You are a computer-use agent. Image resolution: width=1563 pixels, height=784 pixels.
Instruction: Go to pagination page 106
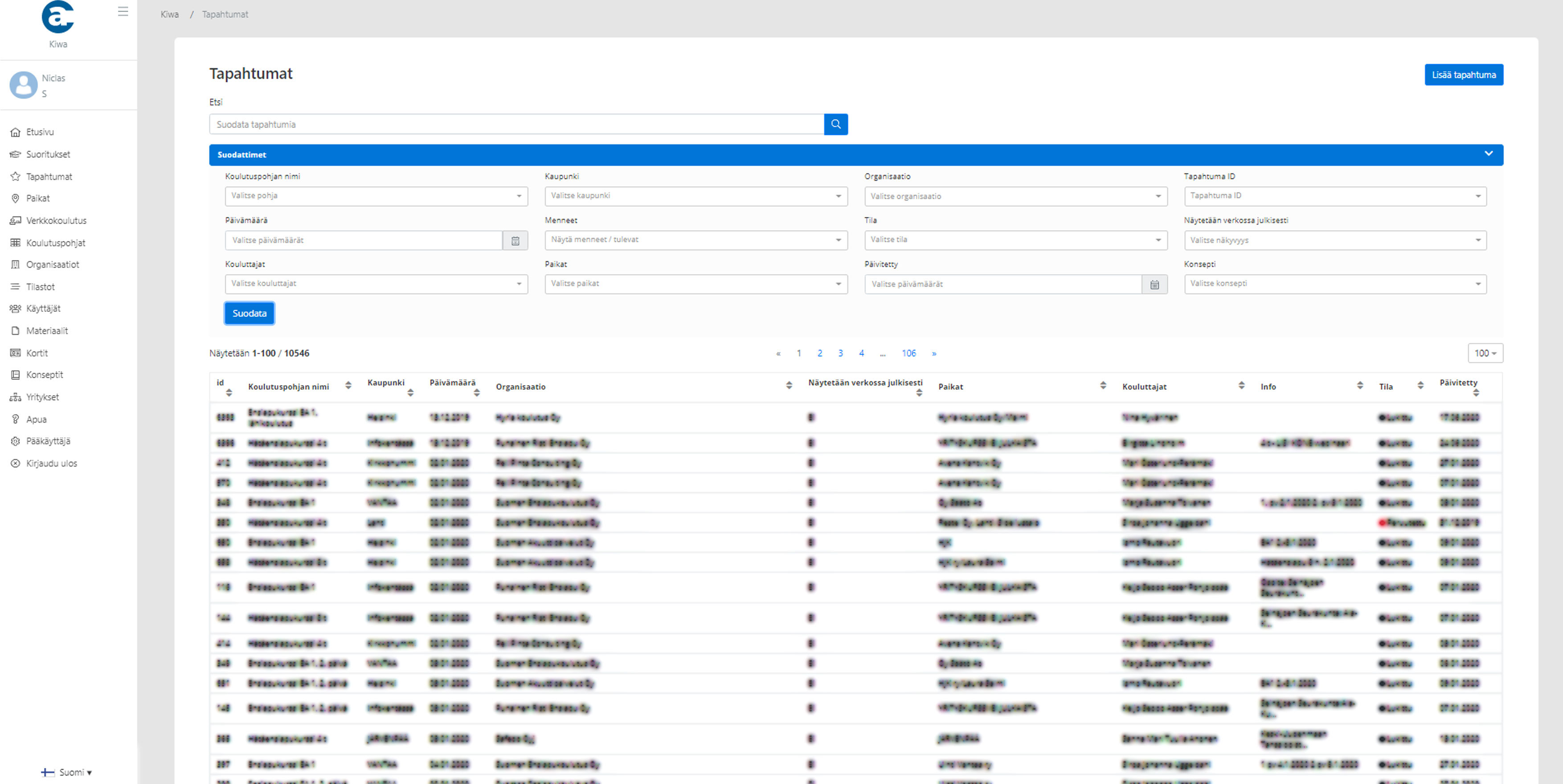[908, 353]
